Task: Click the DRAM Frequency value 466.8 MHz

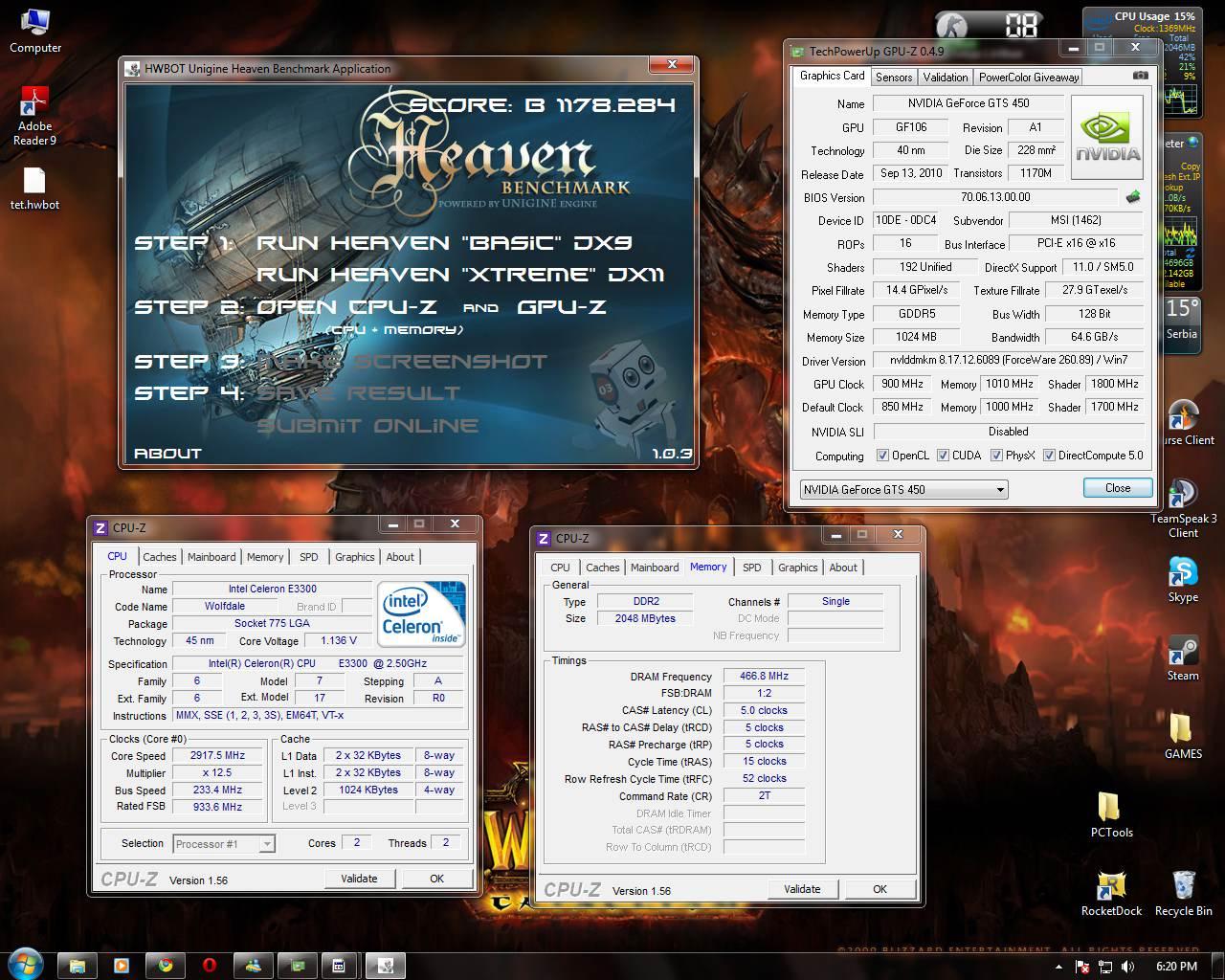Action: point(764,676)
